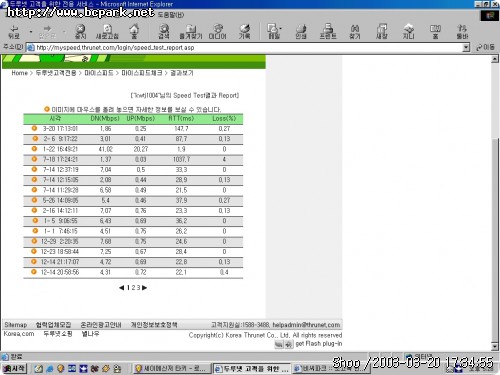Viewport: 500px width, 375px height.
Task: Click the Internet Explorer quick launch icon
Action: (x=50, y=369)
